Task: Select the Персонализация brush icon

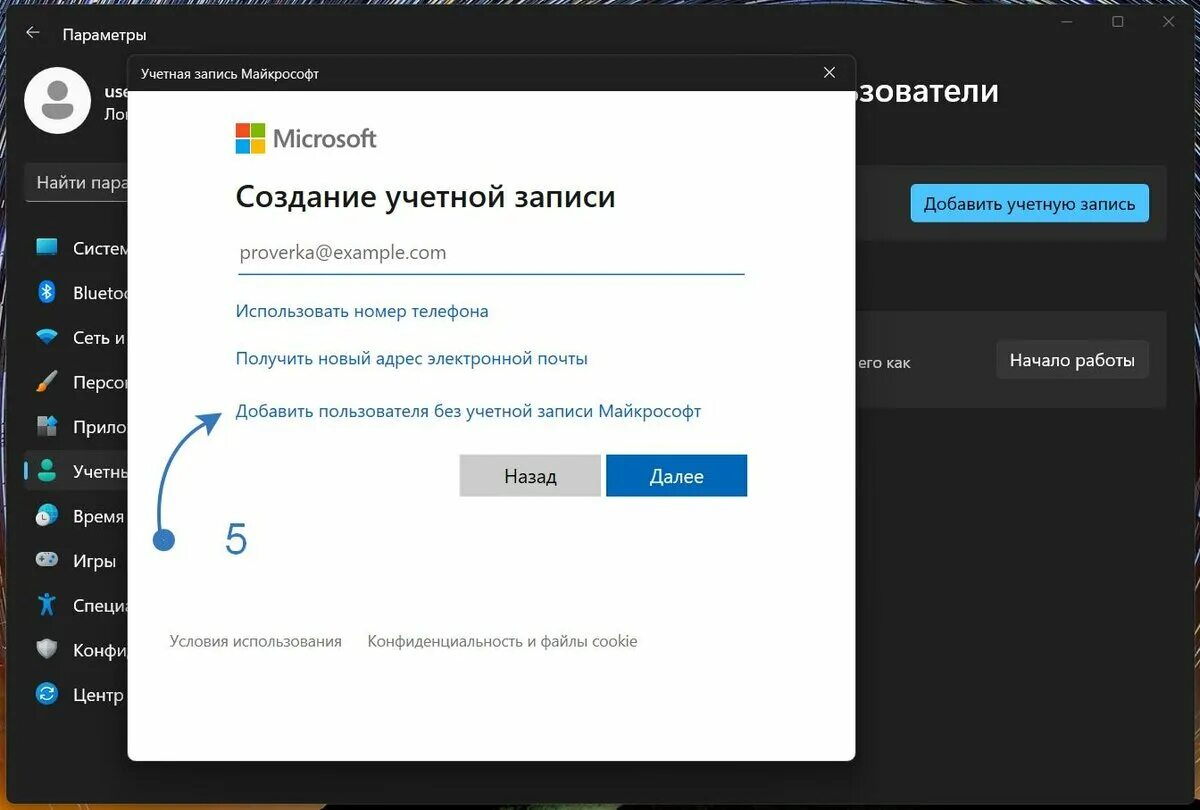Action: (x=44, y=382)
